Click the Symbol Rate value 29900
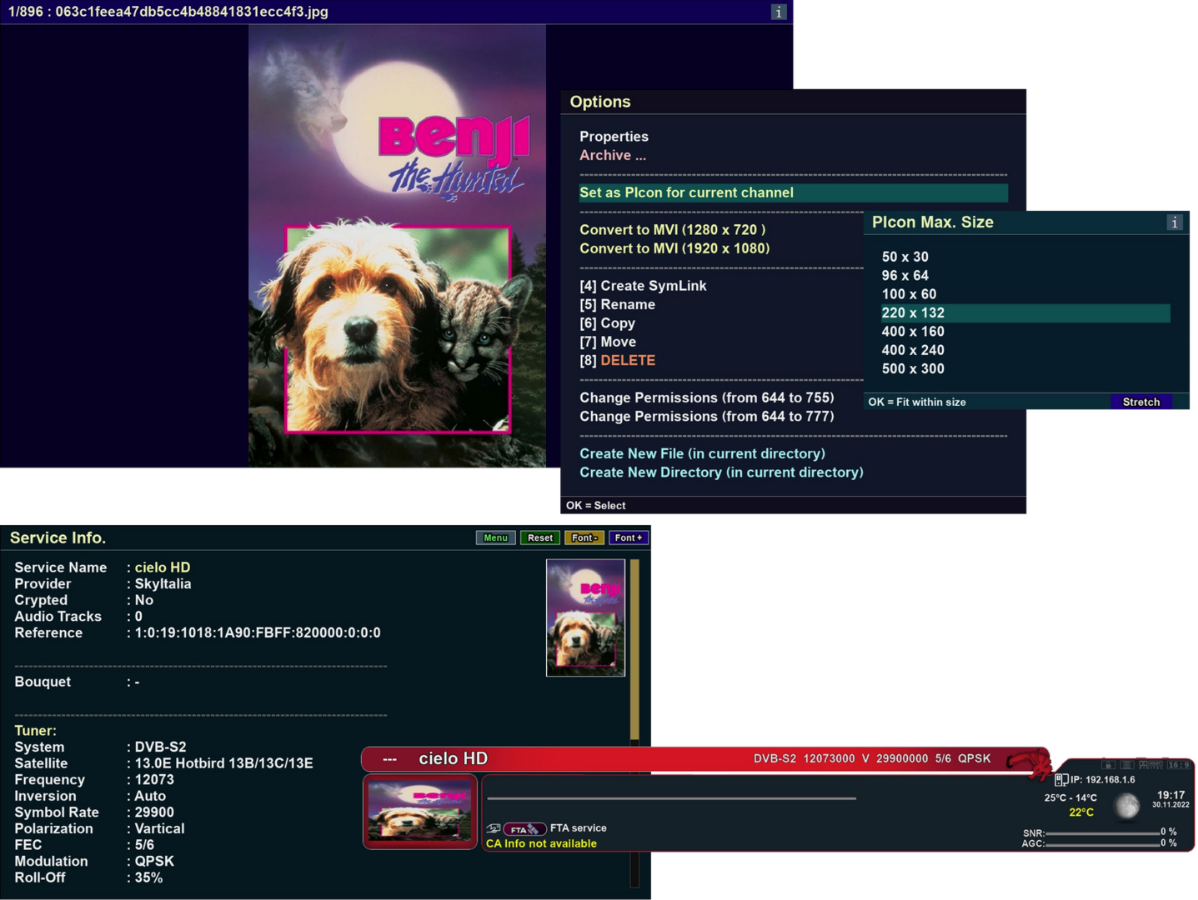Screen dimensions: 1198x900 pos(154,812)
